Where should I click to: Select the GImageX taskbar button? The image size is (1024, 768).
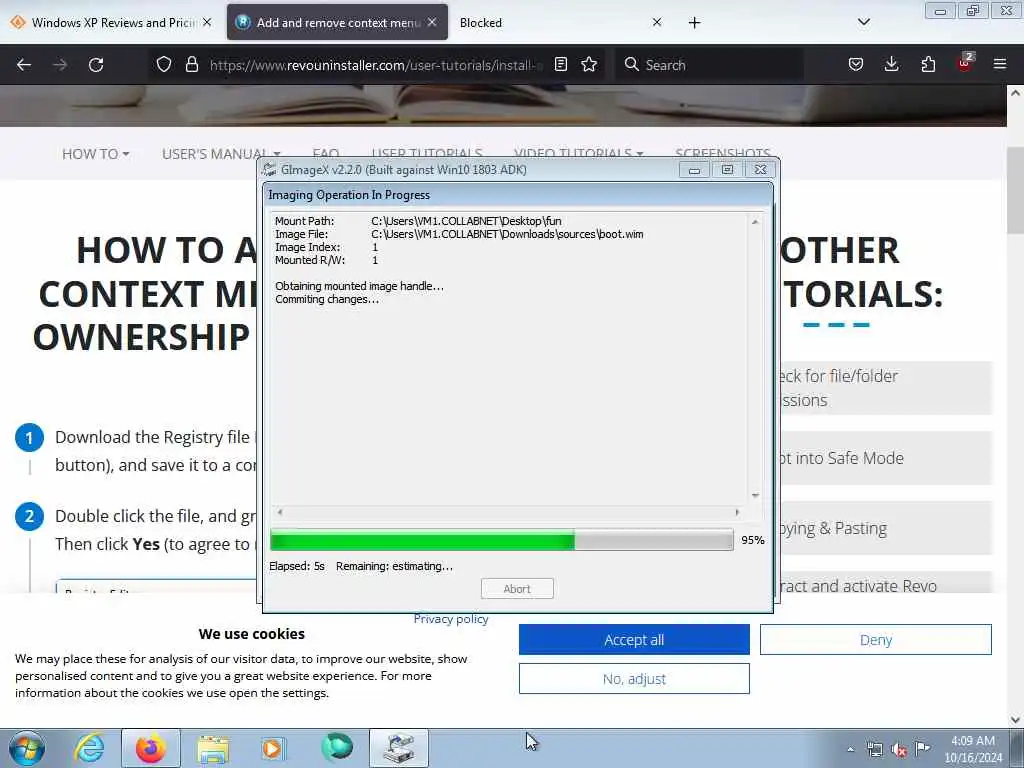399,748
